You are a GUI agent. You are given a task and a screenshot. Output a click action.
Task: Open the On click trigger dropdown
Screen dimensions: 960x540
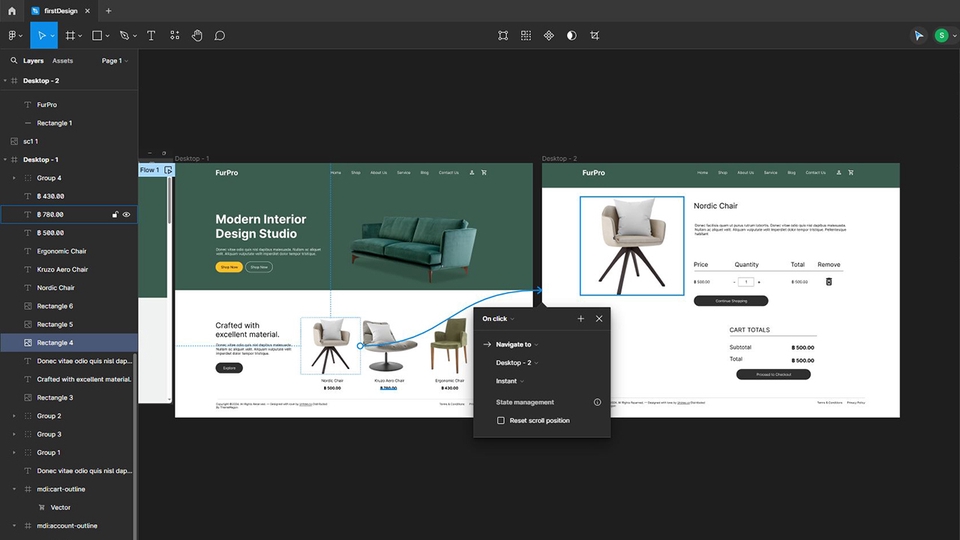click(498, 319)
